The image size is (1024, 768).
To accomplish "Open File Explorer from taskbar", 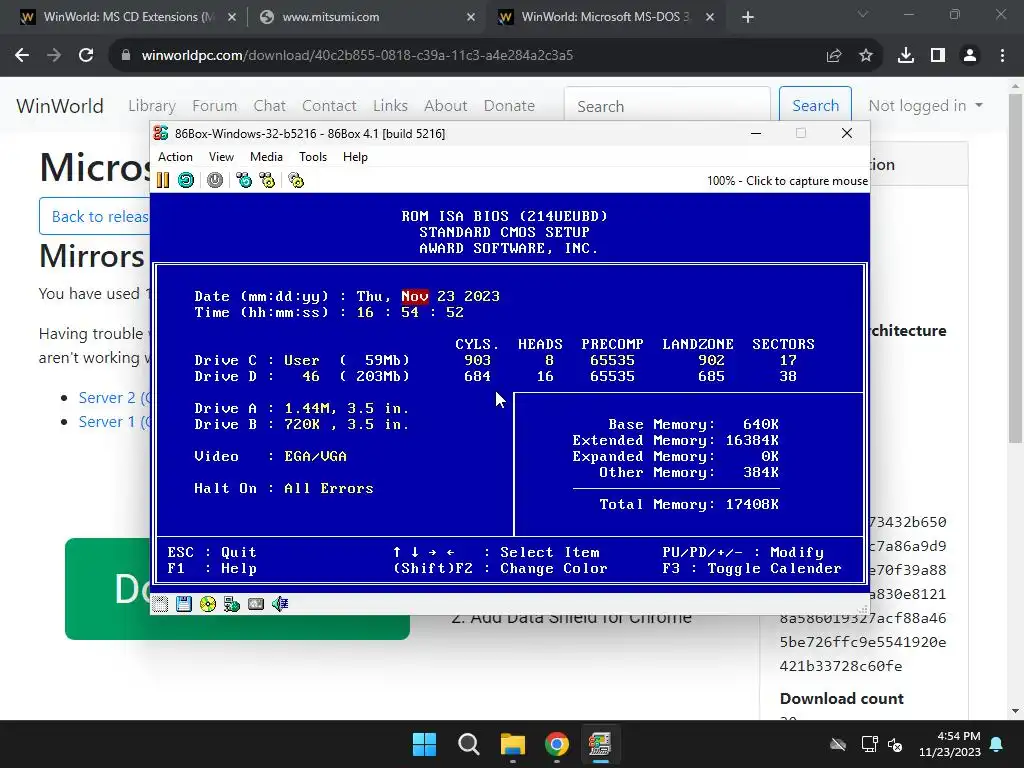I will (x=513, y=744).
